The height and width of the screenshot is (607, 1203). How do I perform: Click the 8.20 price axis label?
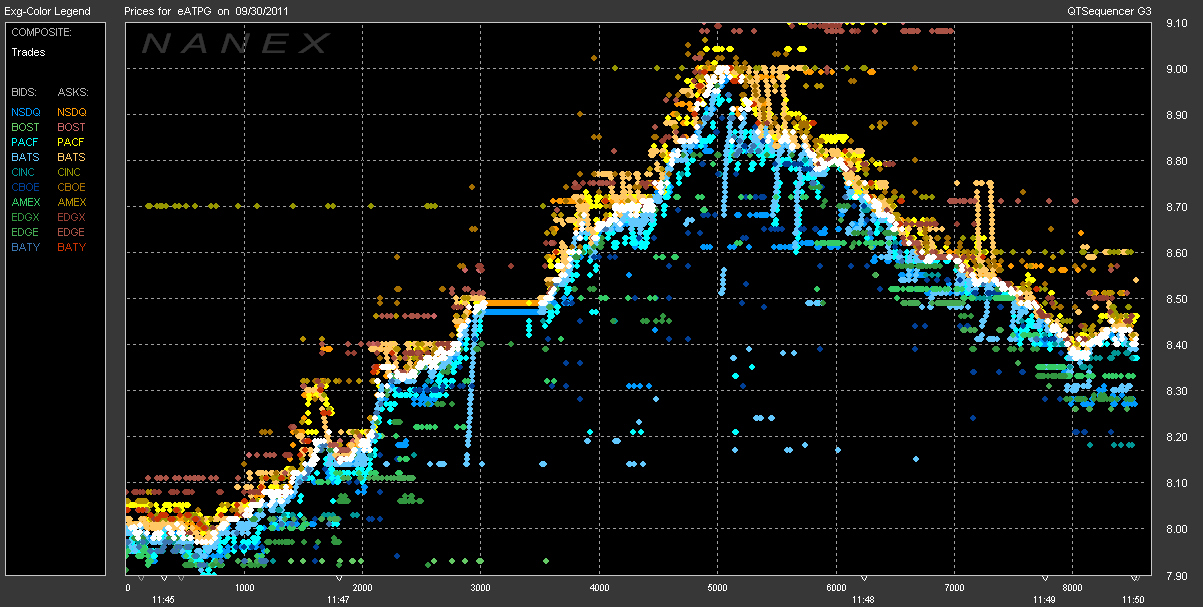click(1176, 437)
